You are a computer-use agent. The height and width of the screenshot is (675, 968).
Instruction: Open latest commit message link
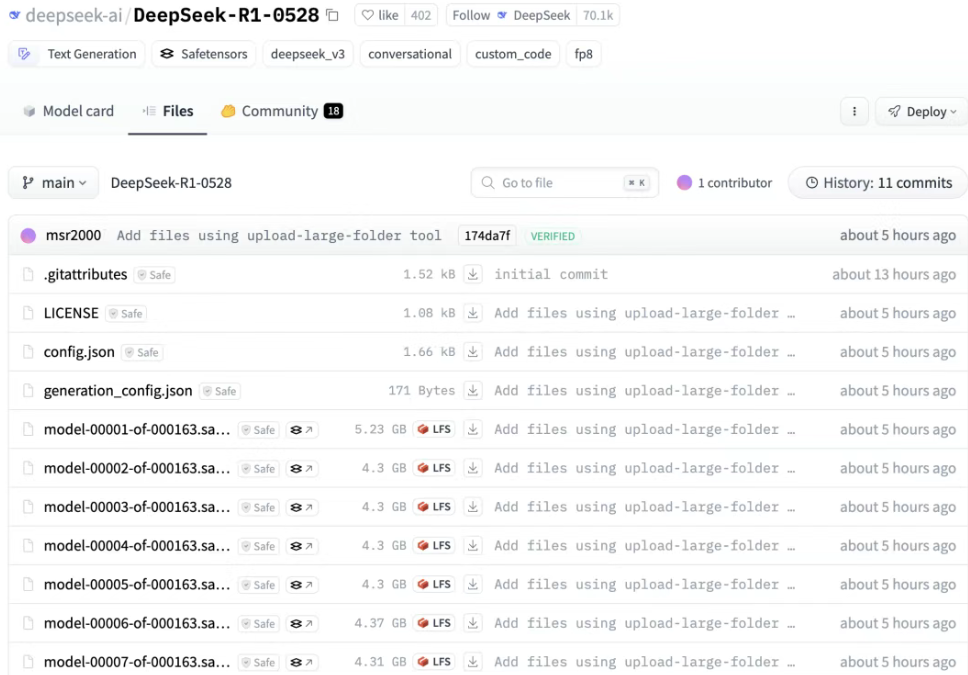[x=279, y=236]
